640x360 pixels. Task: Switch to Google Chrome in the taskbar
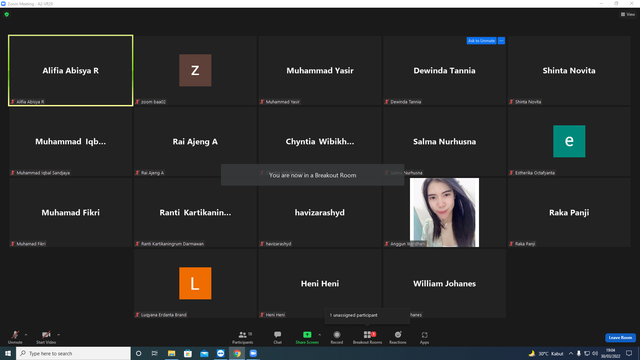coord(237,353)
